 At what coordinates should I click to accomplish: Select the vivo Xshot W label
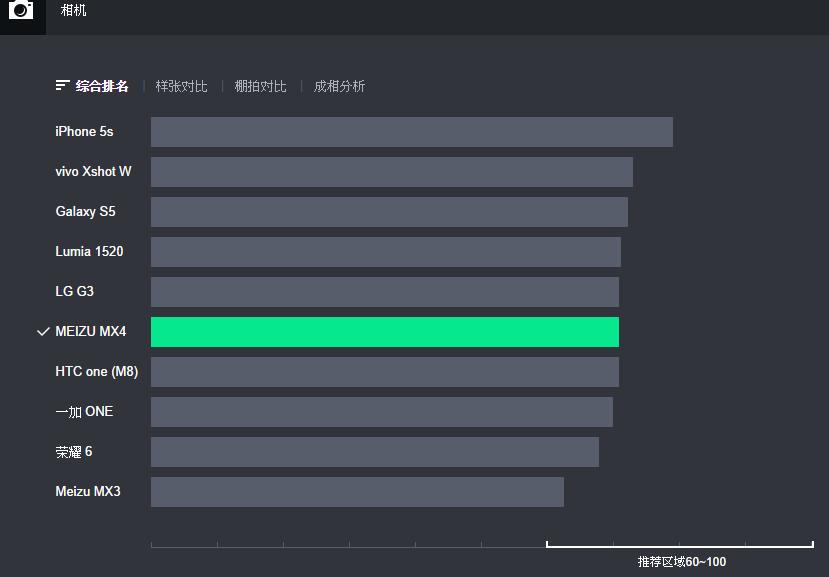[x=93, y=171]
